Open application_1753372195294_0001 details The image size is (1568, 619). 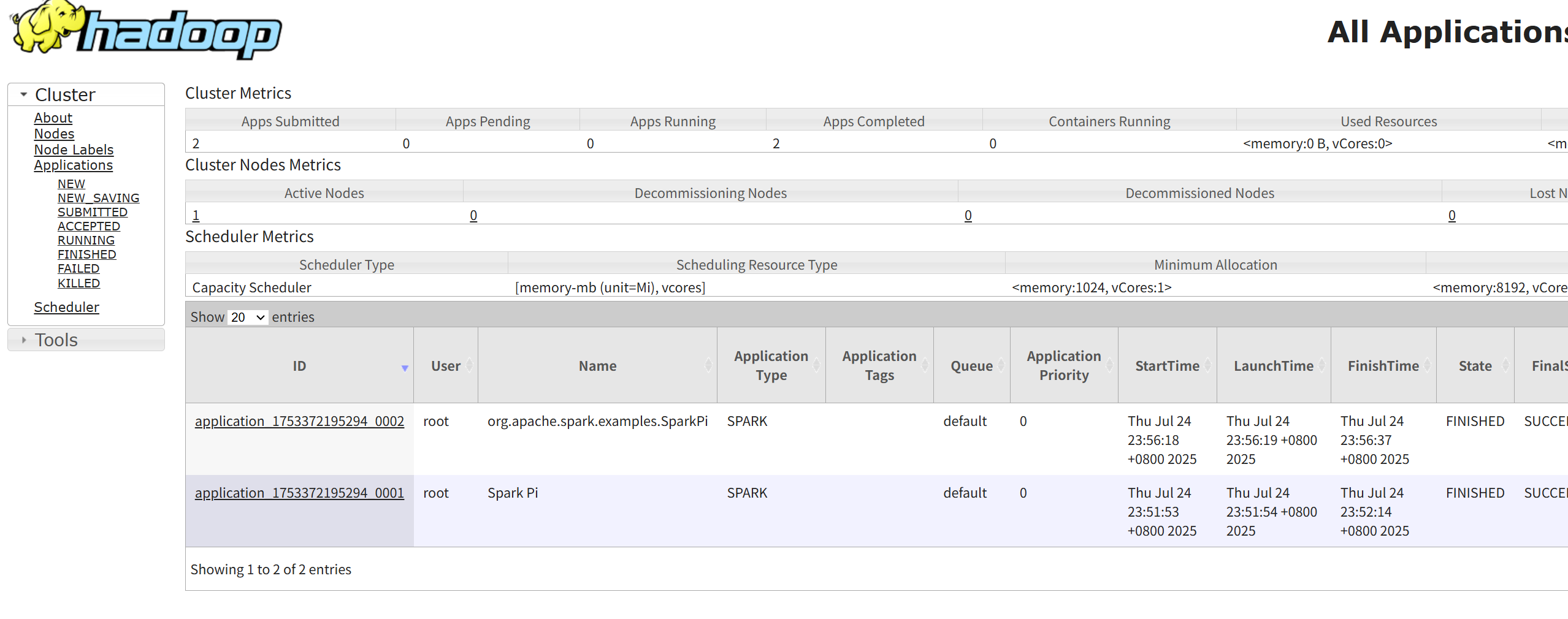click(299, 493)
